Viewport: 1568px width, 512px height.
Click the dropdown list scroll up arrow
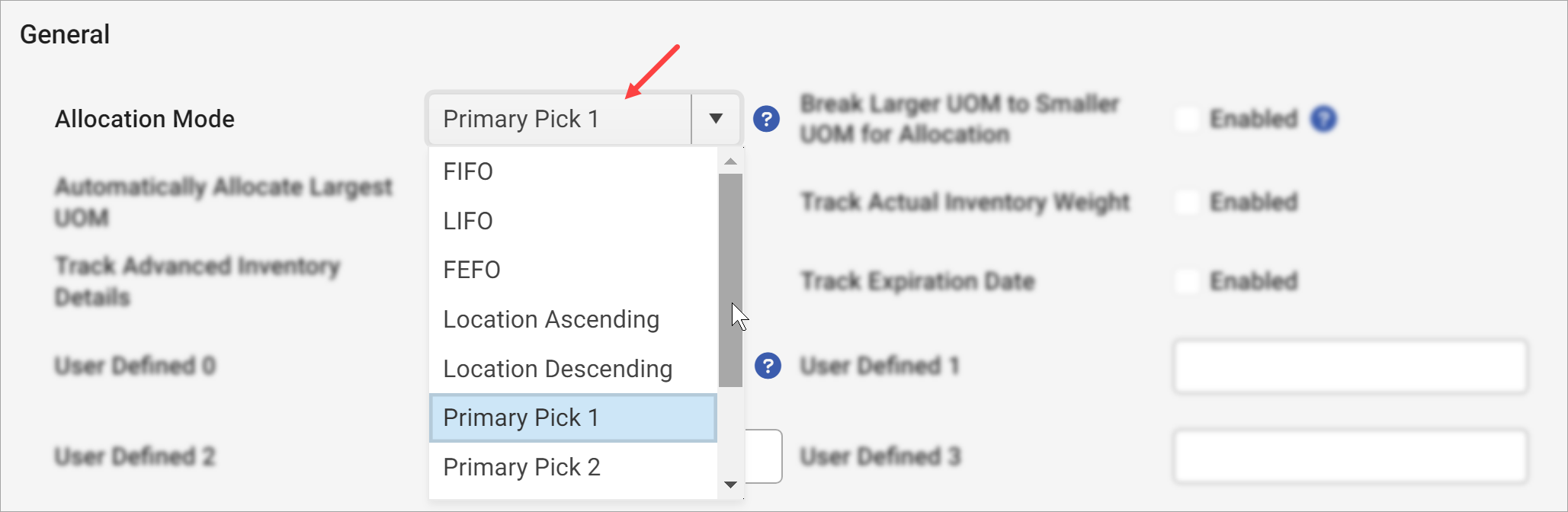pos(730,162)
